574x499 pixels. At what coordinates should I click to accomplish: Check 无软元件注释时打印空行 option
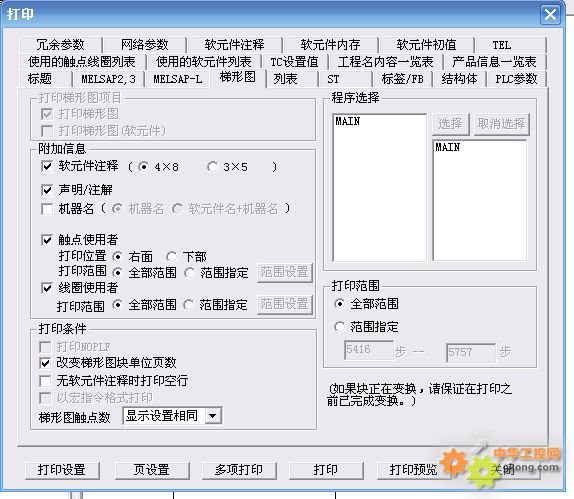[x=45, y=381]
